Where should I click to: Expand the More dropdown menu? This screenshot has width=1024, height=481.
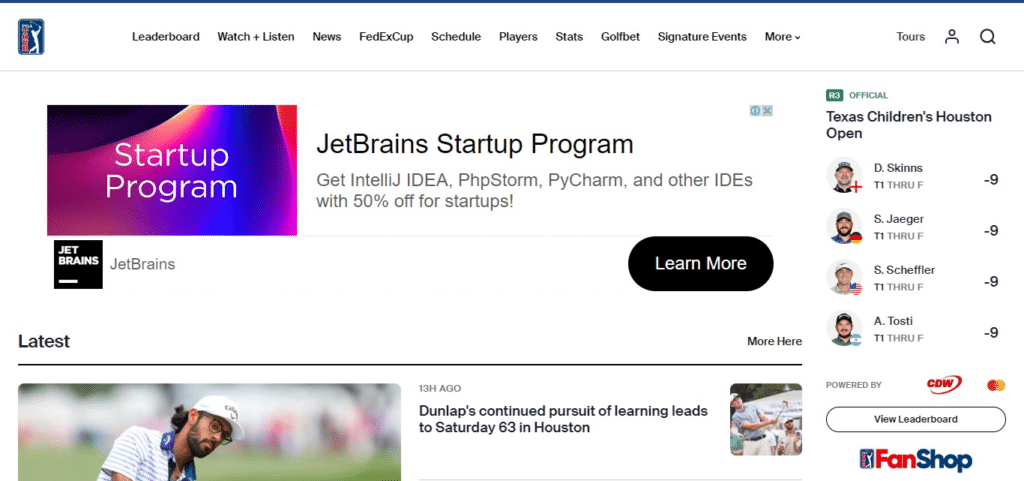tap(782, 37)
